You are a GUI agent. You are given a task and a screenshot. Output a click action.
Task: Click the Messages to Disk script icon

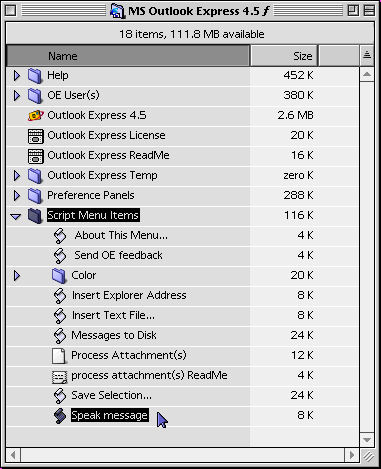click(x=60, y=336)
